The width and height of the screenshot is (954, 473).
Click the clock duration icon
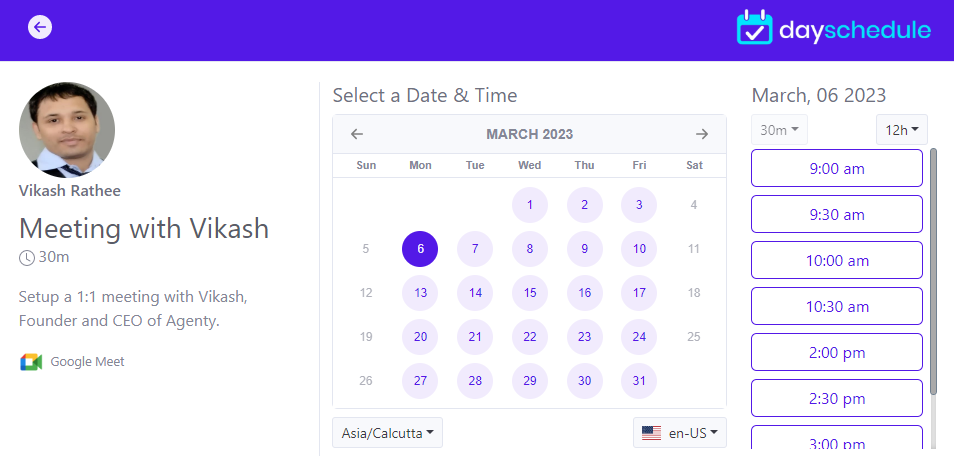pyautogui.click(x=27, y=258)
